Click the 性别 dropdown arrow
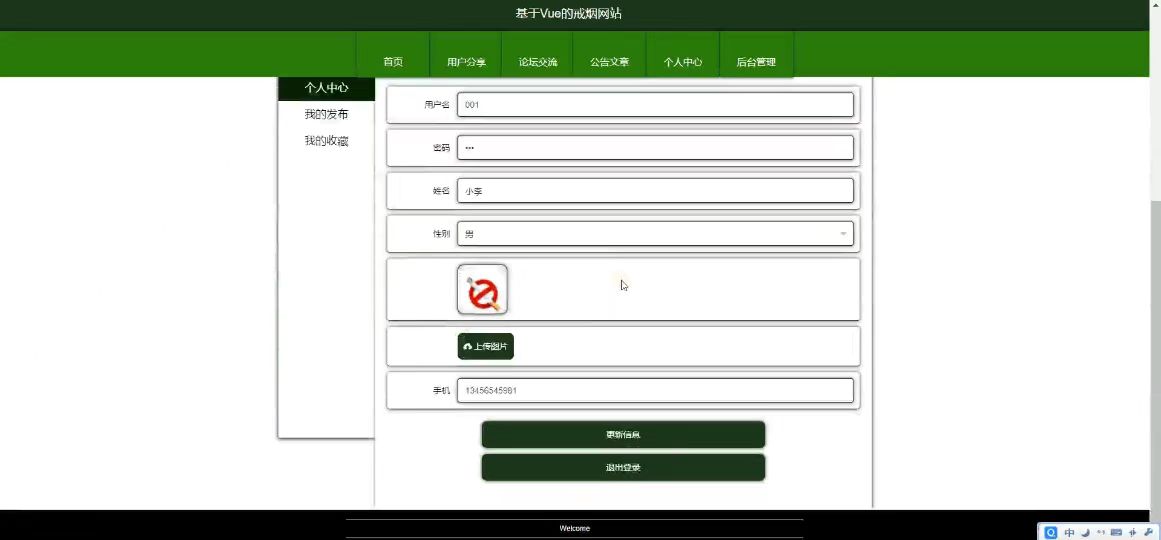This screenshot has width=1161, height=540. click(843, 234)
